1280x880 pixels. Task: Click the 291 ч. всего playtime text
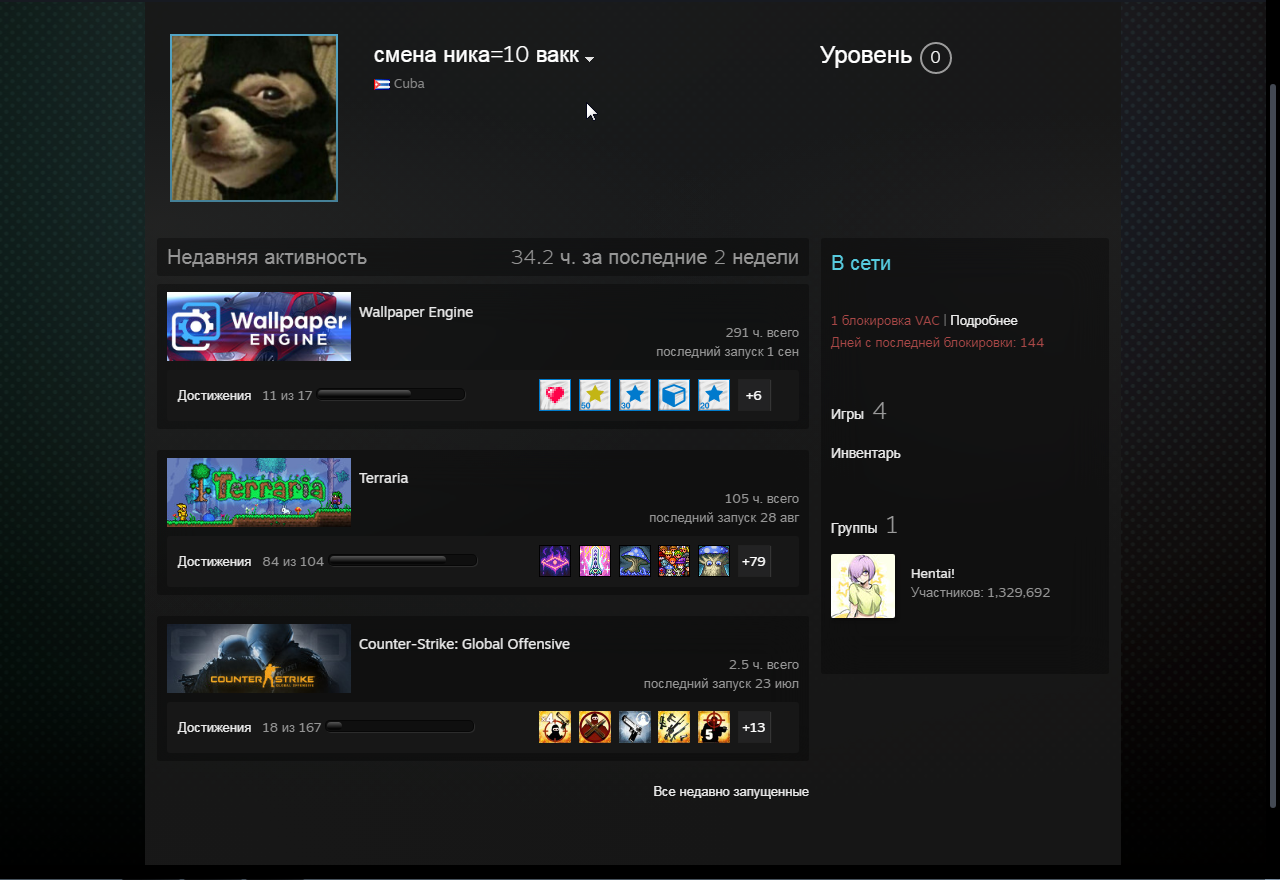tap(762, 333)
